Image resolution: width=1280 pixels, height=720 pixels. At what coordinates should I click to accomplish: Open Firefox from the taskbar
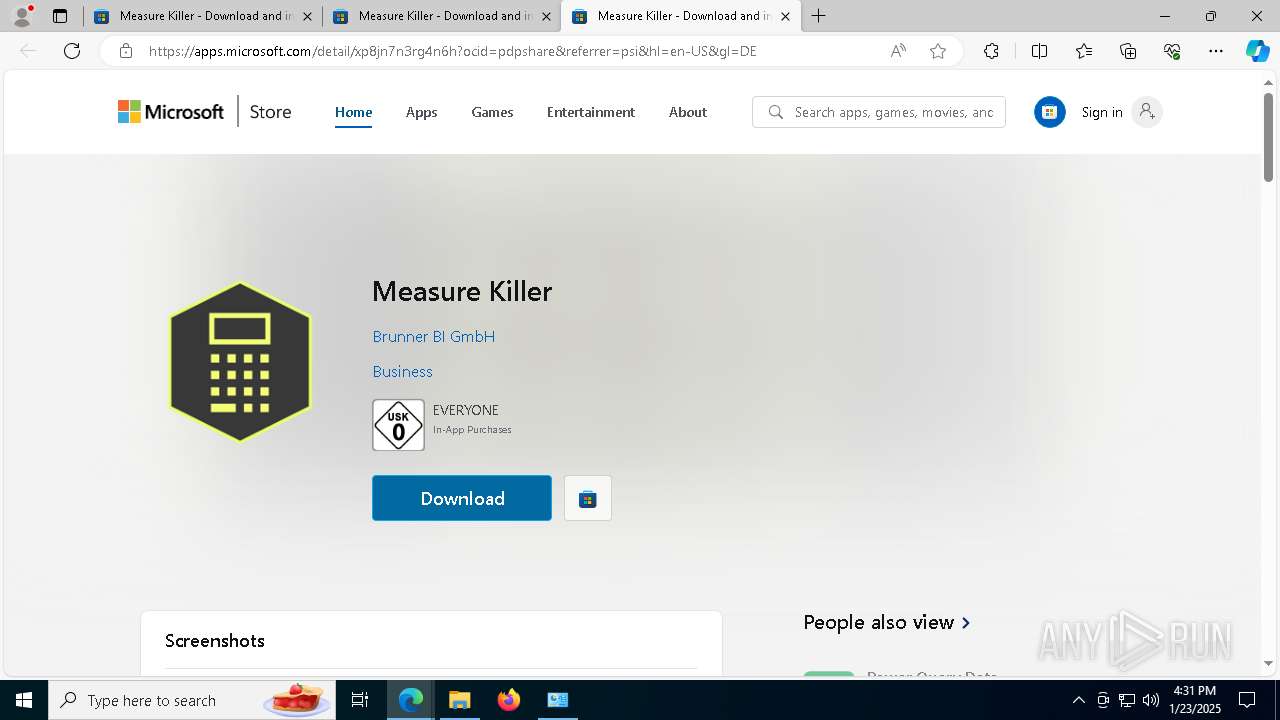[x=509, y=700]
